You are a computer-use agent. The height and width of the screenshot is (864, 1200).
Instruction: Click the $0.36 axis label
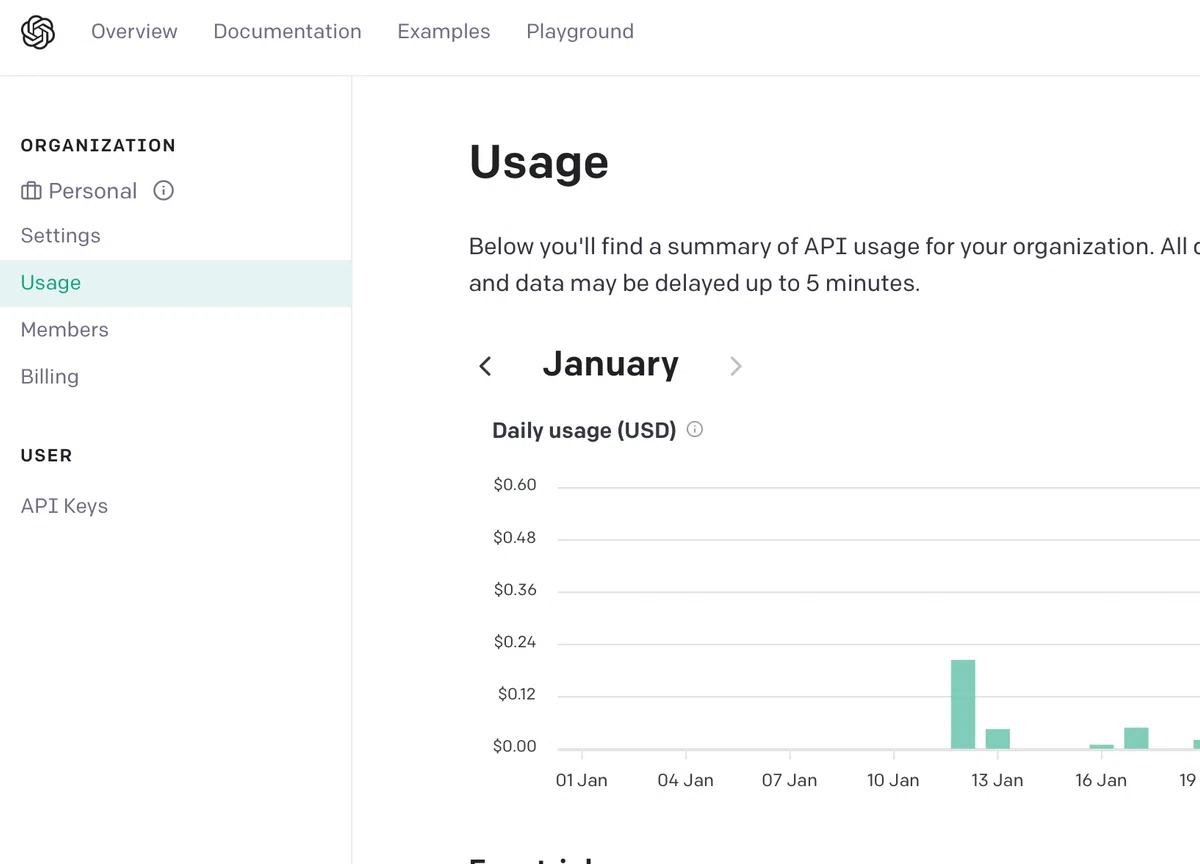pyautogui.click(x=515, y=590)
